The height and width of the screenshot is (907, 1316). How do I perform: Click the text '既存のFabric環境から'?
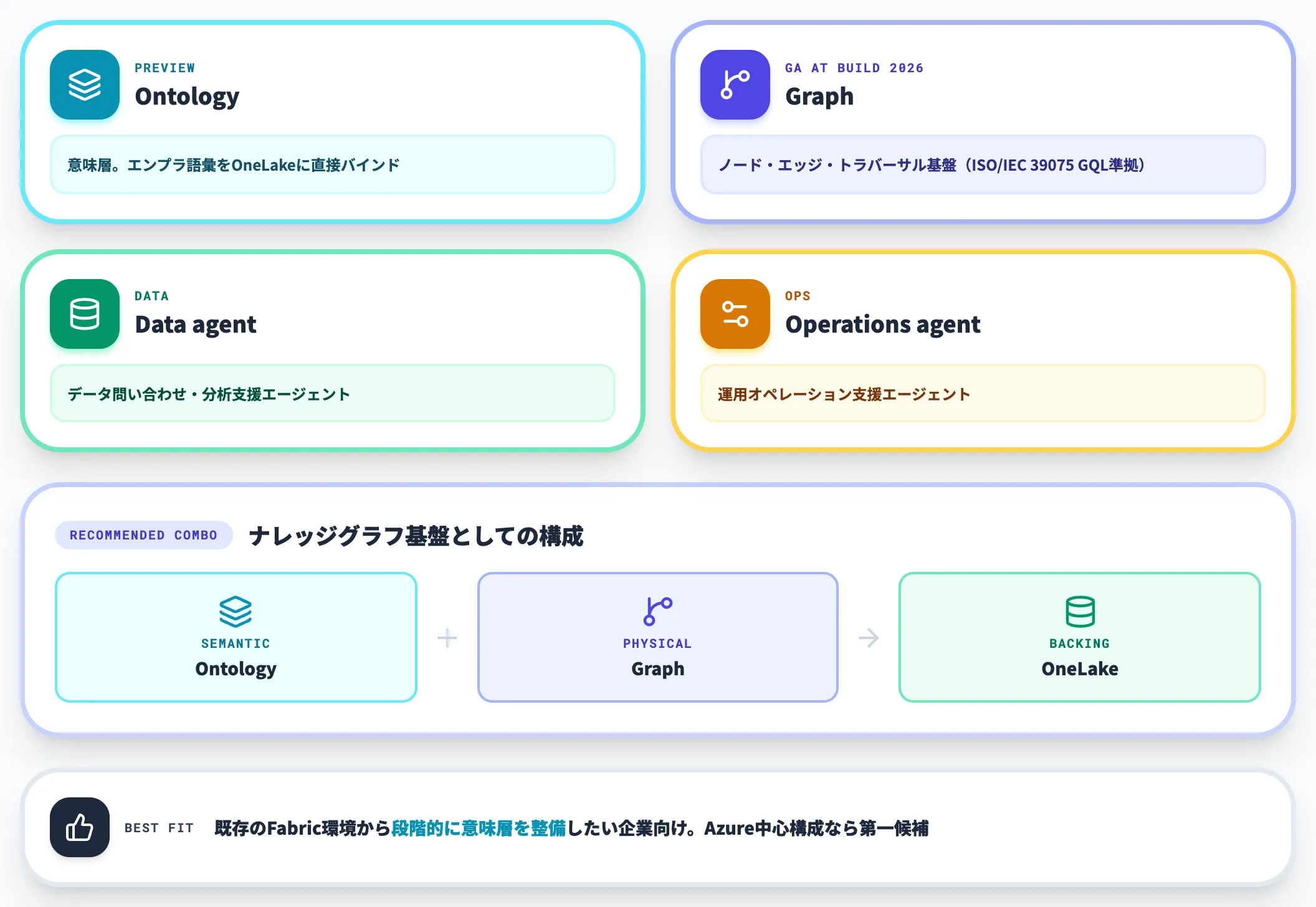point(302,828)
